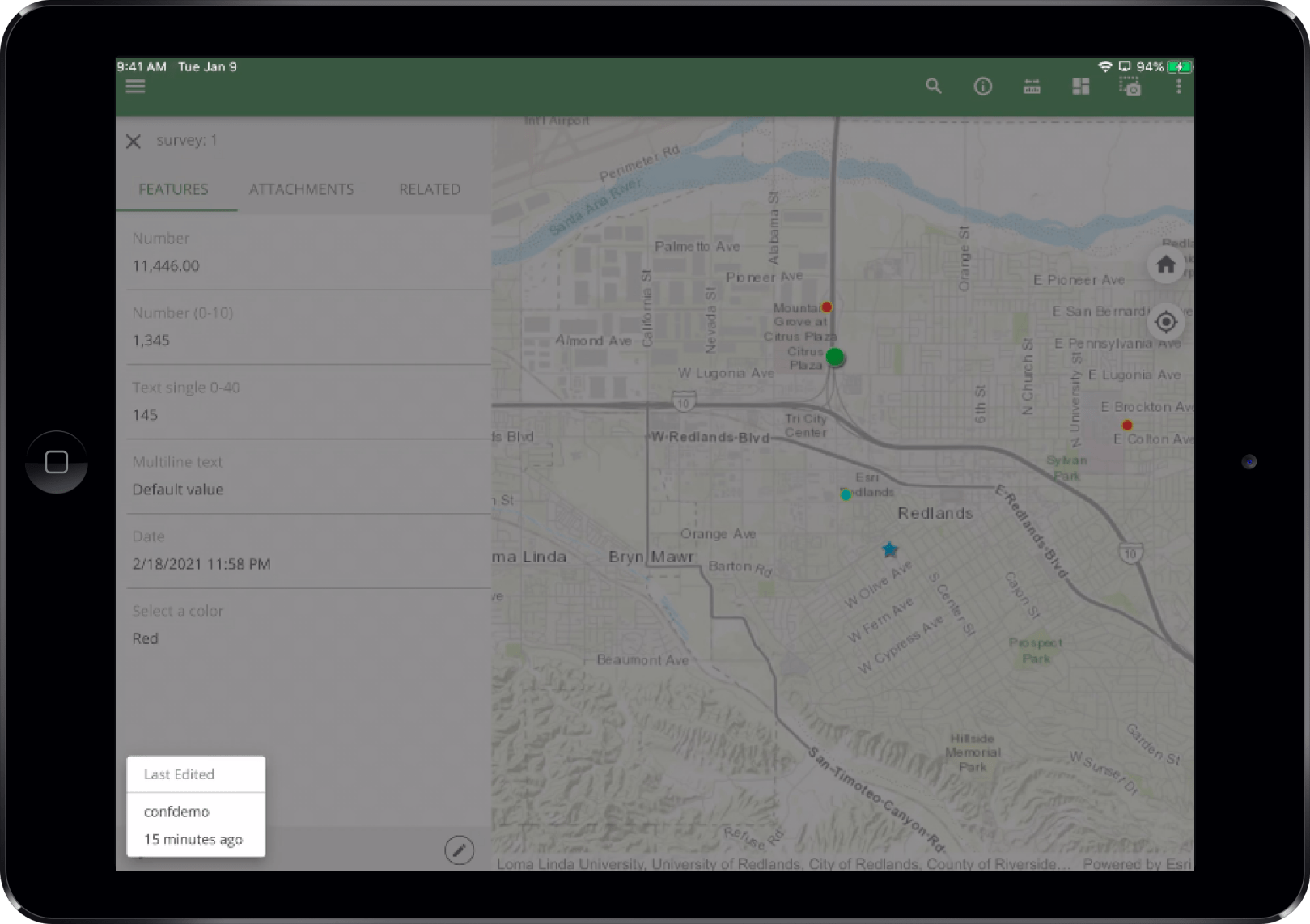
Task: Click the Number (0-10) value 1,345
Action: coord(151,341)
